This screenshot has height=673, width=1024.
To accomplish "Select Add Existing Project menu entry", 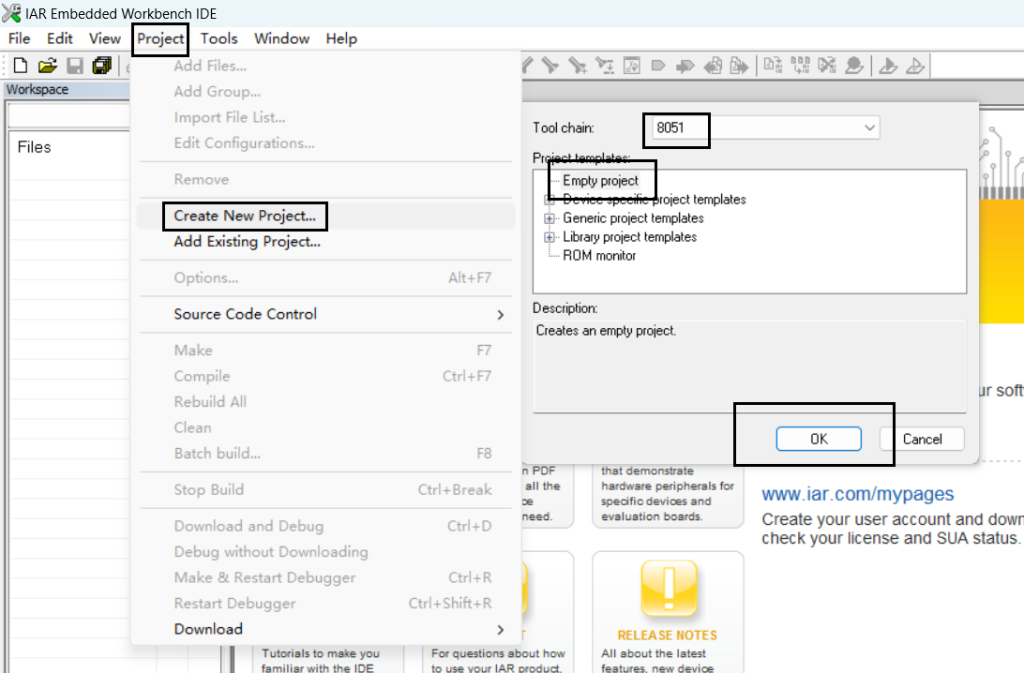I will point(247,242).
